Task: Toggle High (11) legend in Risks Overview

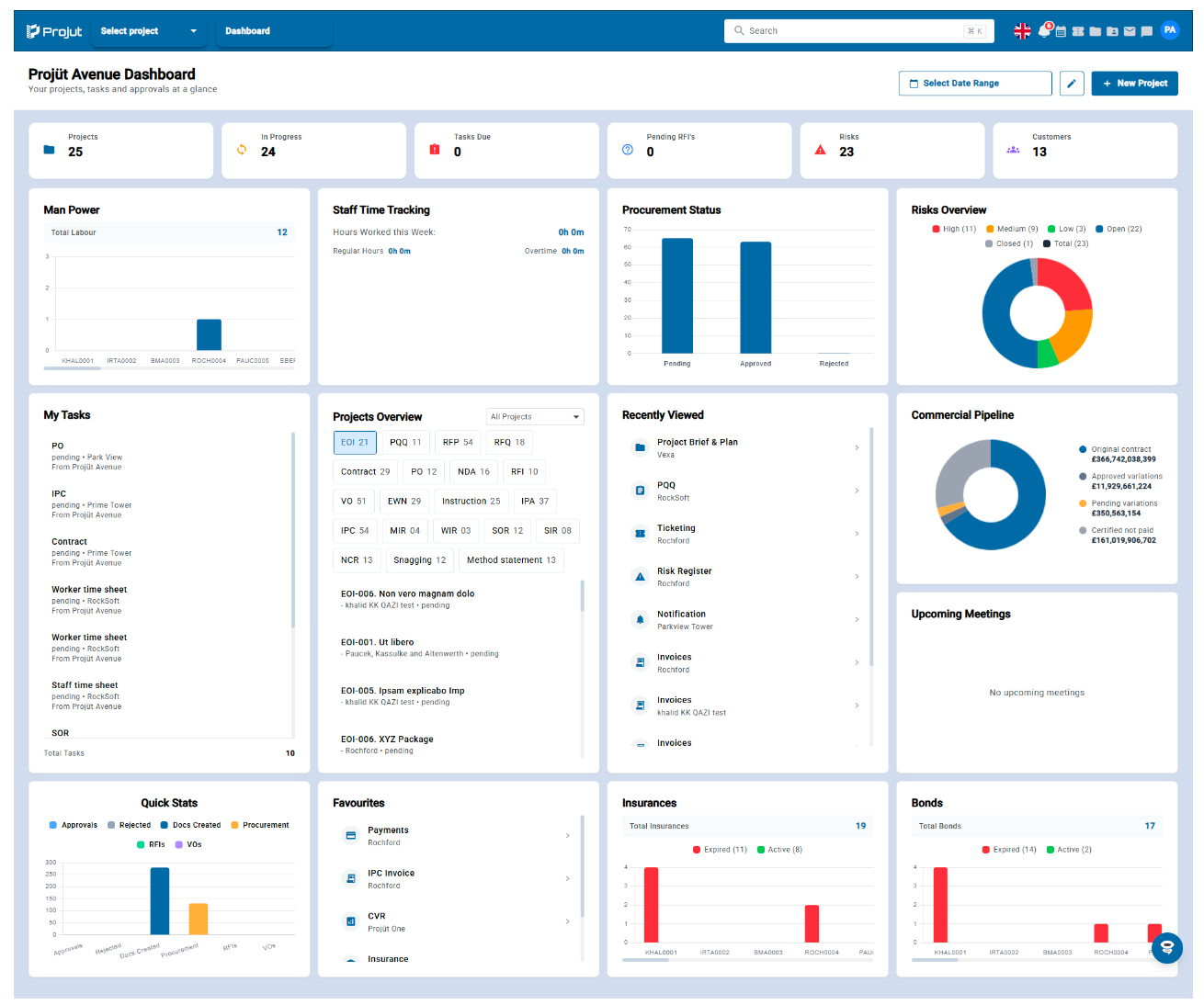Action: [x=954, y=229]
